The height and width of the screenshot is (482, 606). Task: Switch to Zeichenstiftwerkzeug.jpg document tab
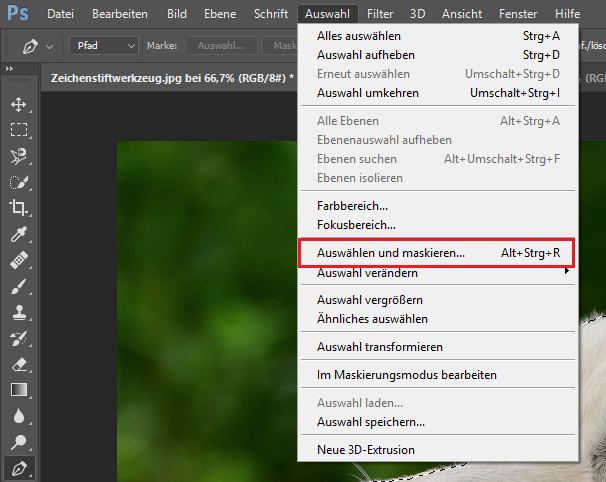(x=170, y=77)
